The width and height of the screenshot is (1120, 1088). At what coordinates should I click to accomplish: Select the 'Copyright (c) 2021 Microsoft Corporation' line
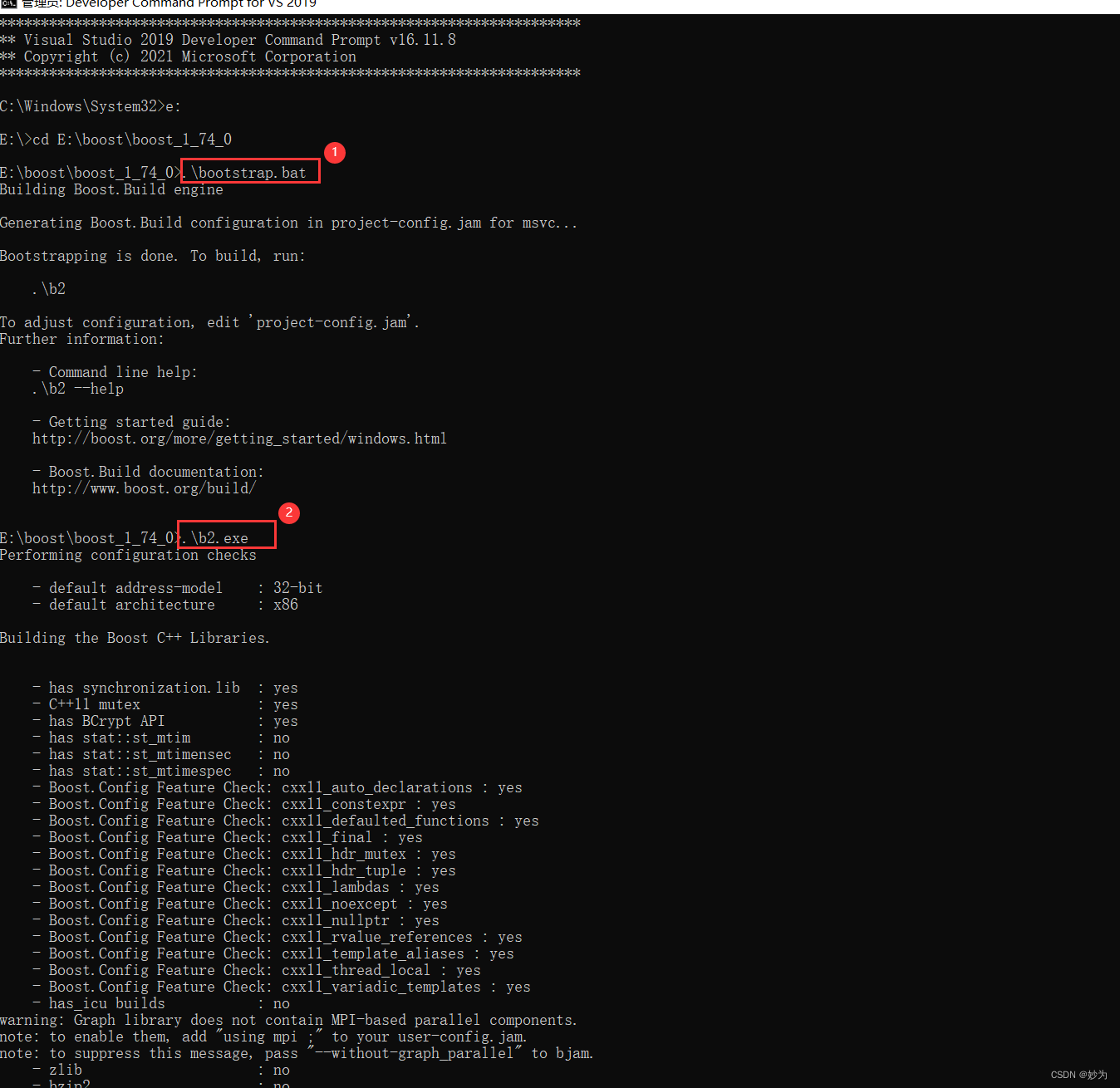click(x=190, y=56)
